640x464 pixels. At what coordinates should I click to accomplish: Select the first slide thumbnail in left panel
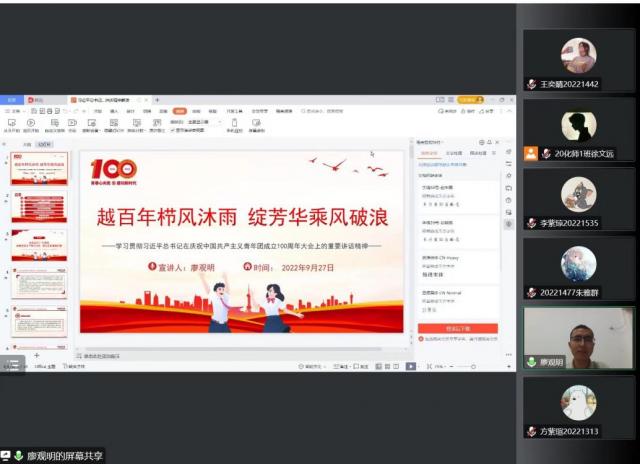pyautogui.click(x=40, y=170)
